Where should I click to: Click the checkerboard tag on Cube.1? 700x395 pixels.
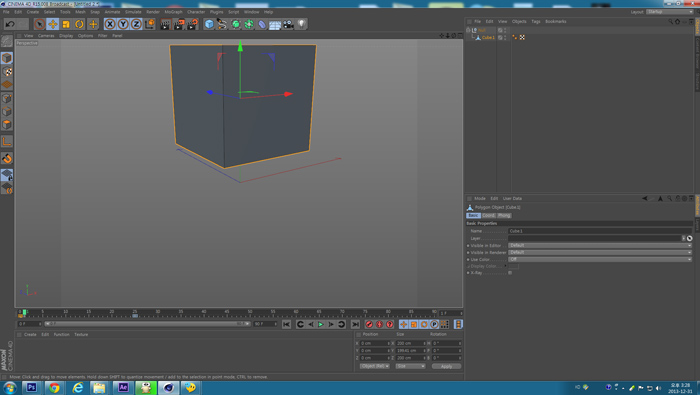click(x=522, y=37)
